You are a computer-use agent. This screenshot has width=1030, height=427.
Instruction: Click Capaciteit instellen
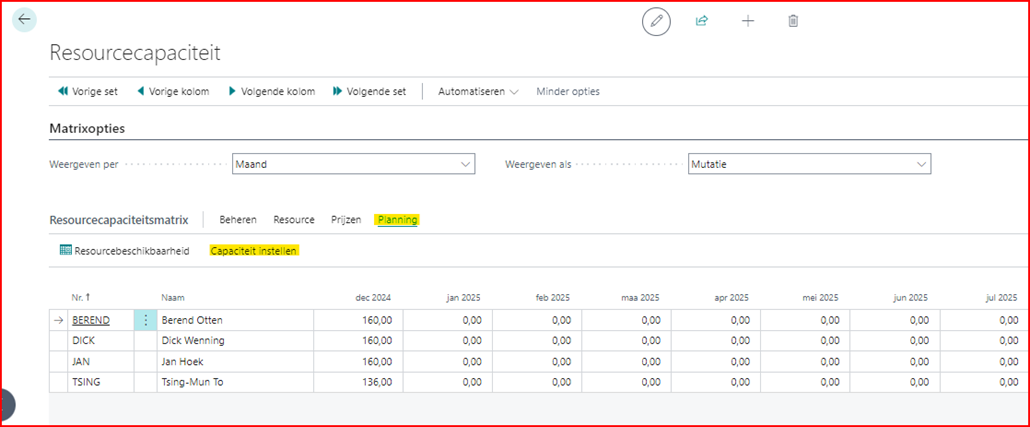click(x=254, y=251)
